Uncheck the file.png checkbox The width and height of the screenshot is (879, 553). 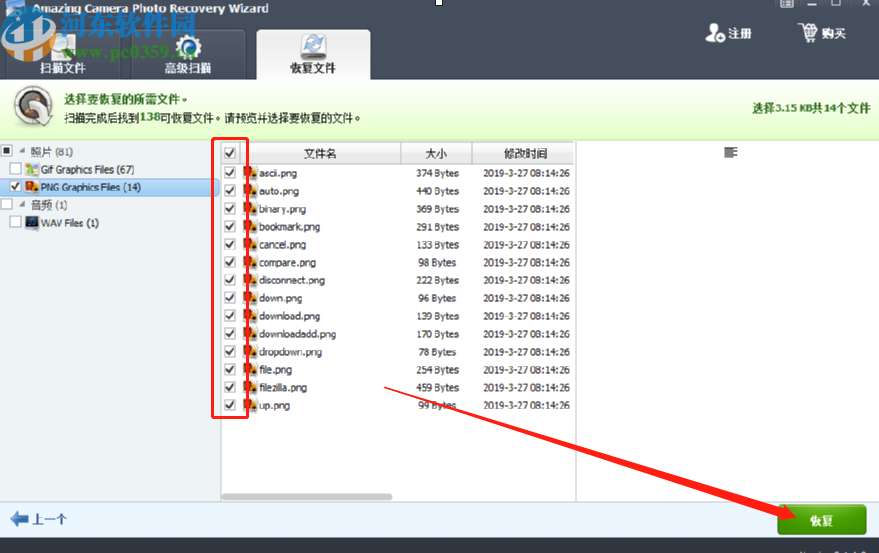pos(230,370)
